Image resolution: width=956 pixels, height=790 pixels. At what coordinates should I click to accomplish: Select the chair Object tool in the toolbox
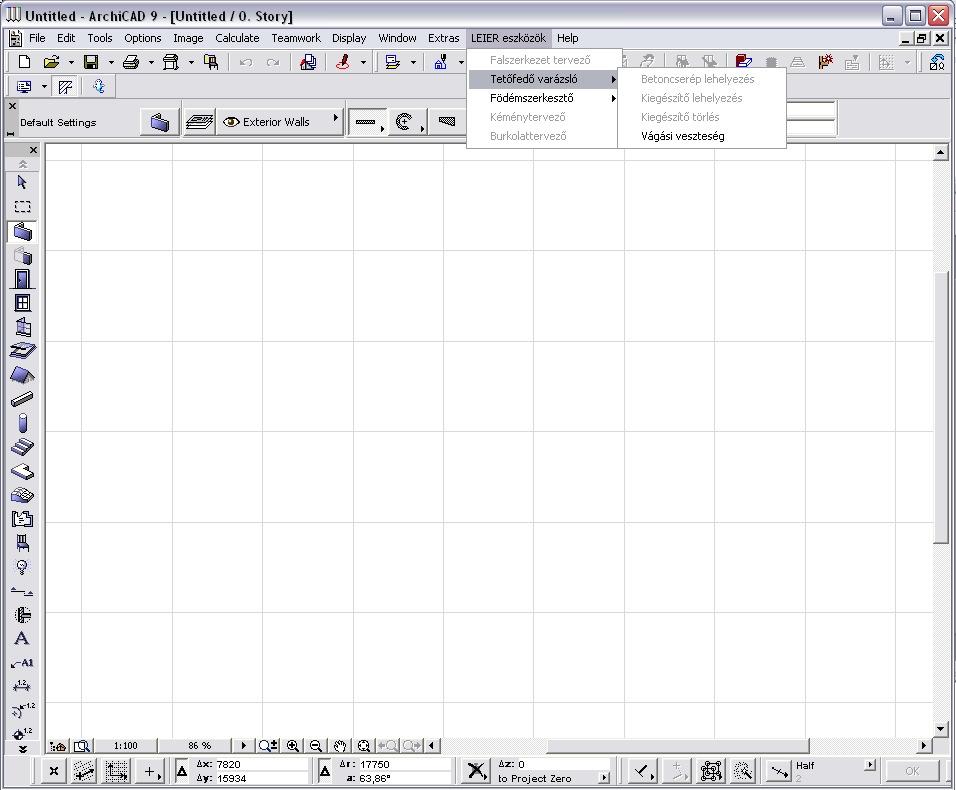tap(23, 543)
